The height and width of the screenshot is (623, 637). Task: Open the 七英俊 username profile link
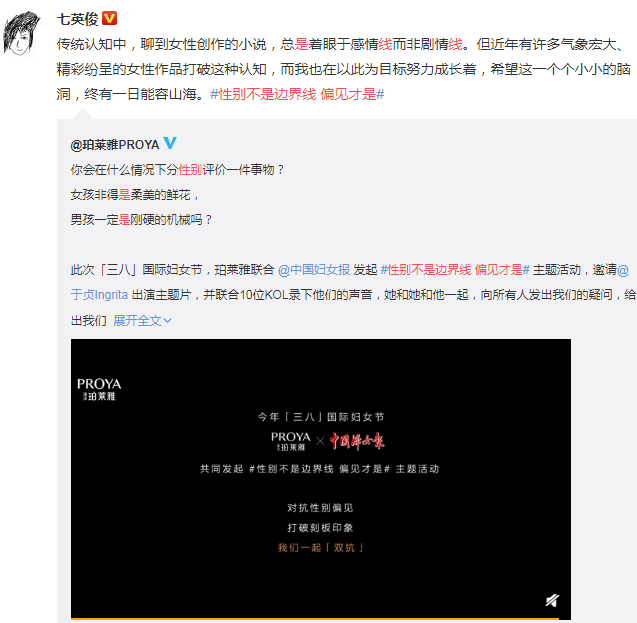tap(78, 19)
